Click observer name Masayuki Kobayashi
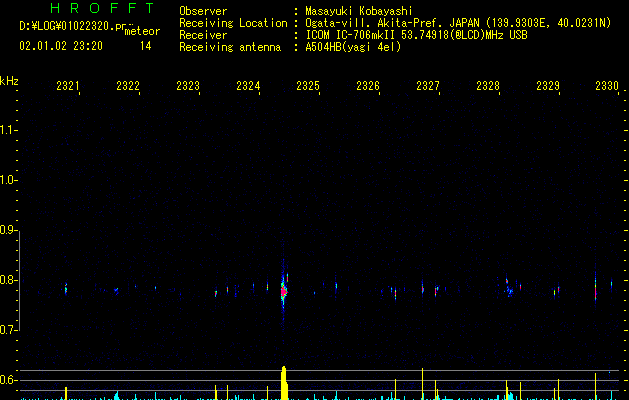 point(358,11)
